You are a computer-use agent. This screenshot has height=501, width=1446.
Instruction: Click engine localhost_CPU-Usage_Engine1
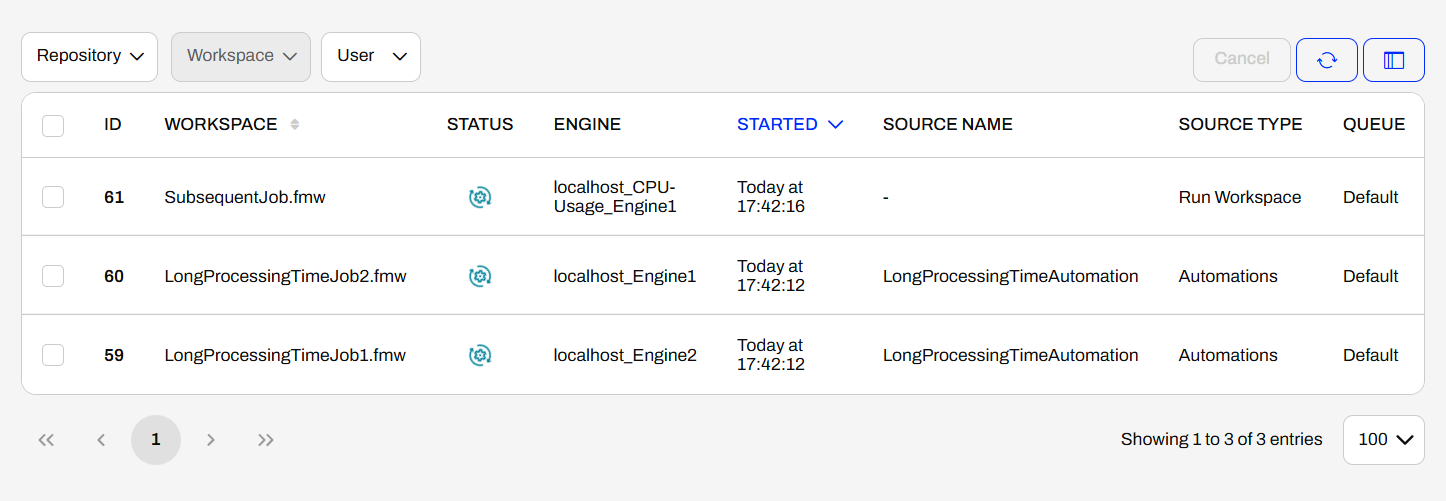615,197
